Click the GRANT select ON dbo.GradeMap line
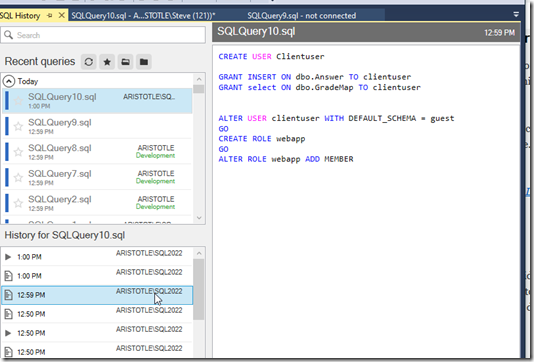The image size is (534, 362). (x=319, y=88)
